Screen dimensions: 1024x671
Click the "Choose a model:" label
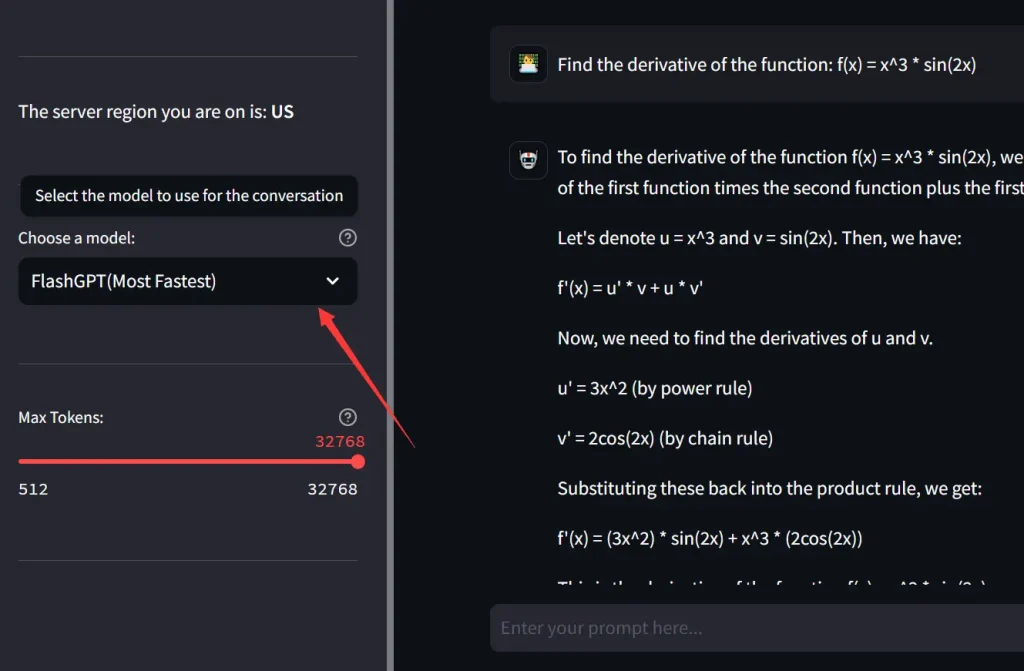pos(76,238)
